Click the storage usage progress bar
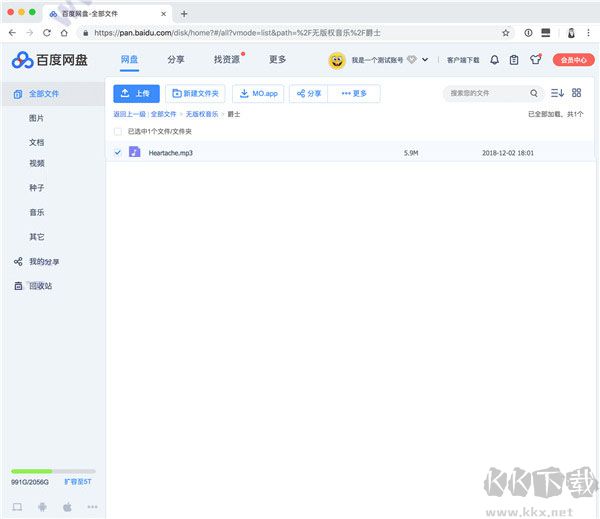Image resolution: width=600 pixels, height=519 pixels. pyautogui.click(x=53, y=471)
